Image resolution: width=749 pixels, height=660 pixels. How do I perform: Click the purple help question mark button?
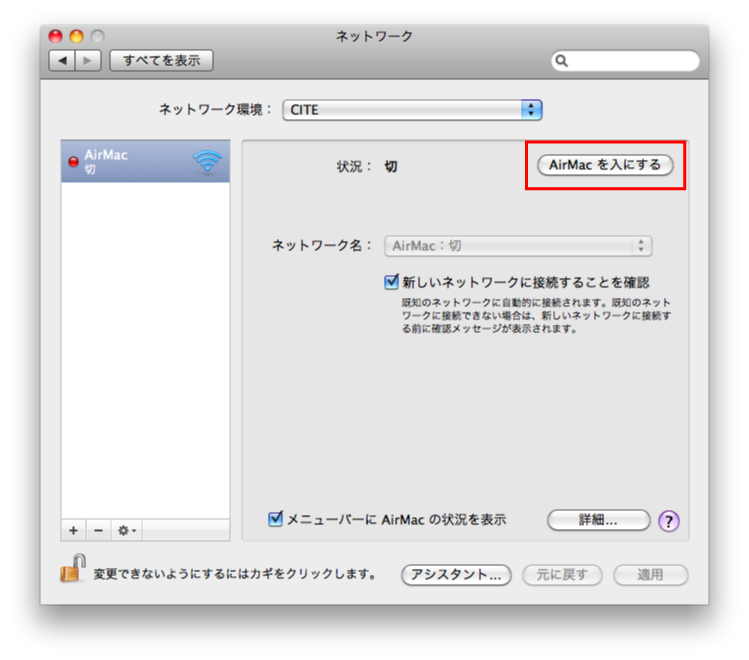[669, 520]
